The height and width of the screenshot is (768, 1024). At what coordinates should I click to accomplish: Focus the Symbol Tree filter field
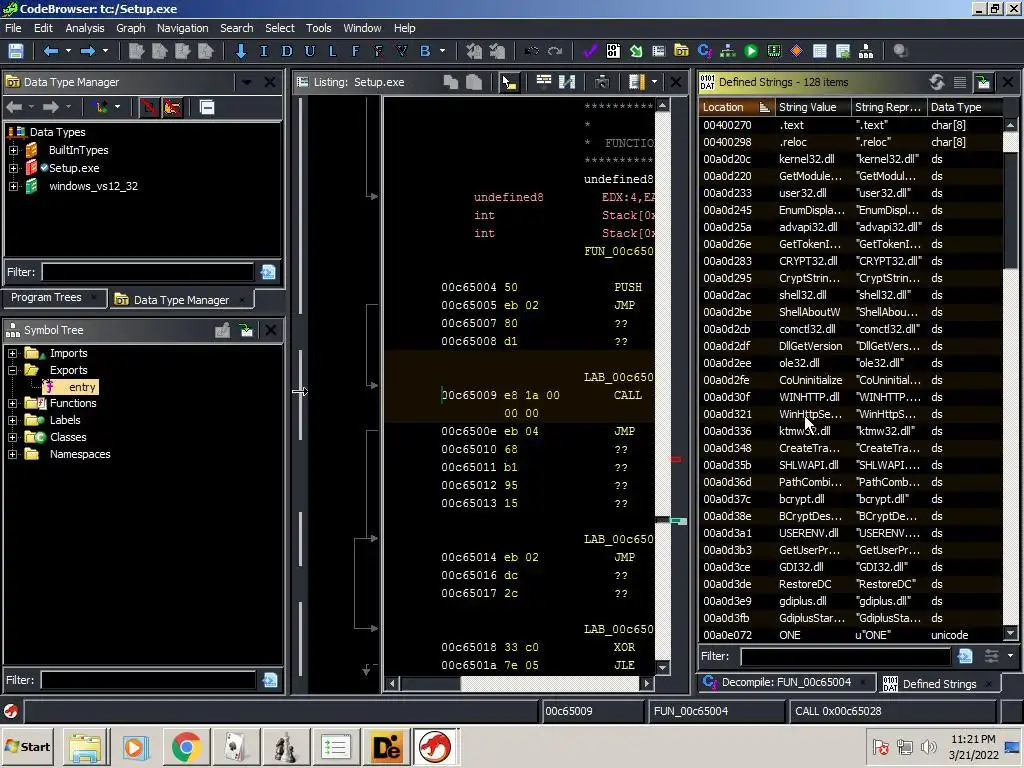tap(148, 680)
